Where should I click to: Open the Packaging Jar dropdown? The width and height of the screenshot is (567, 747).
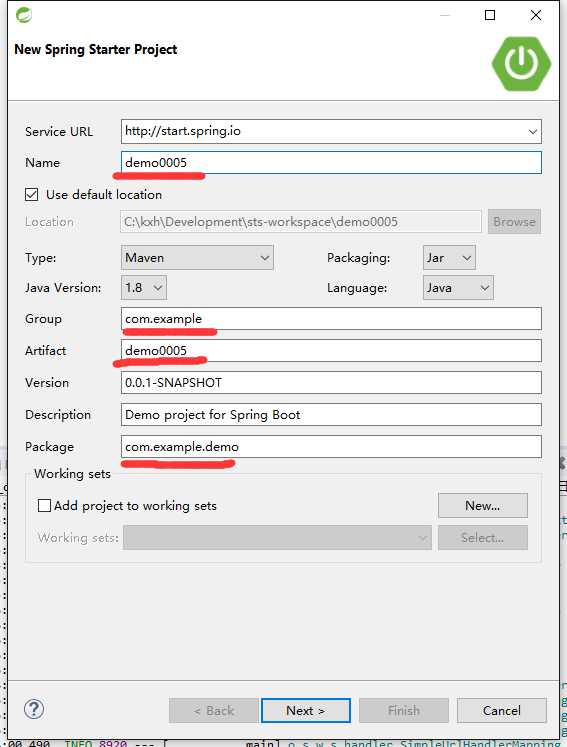[449, 258]
